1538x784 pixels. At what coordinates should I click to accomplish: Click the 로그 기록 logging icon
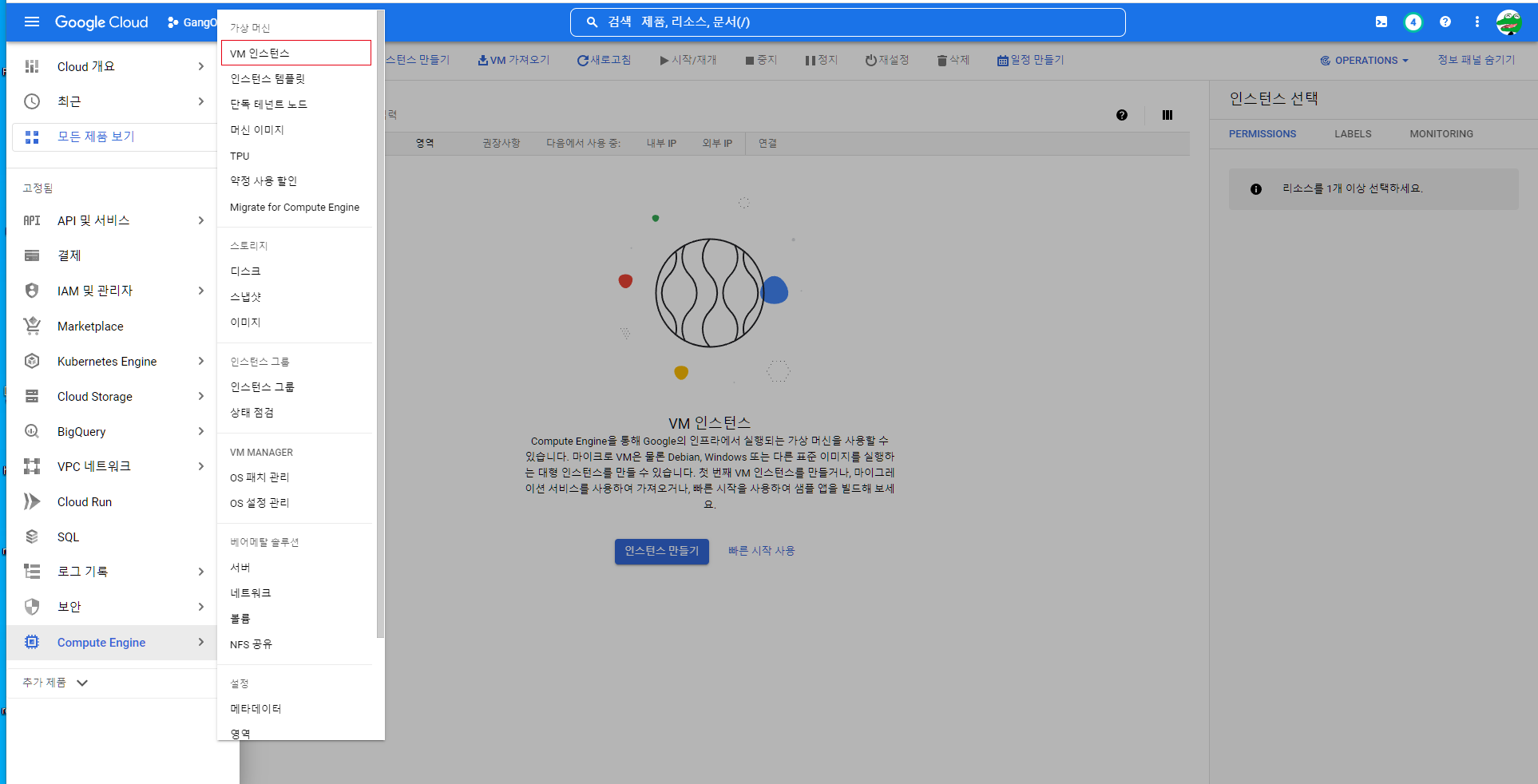(32, 572)
